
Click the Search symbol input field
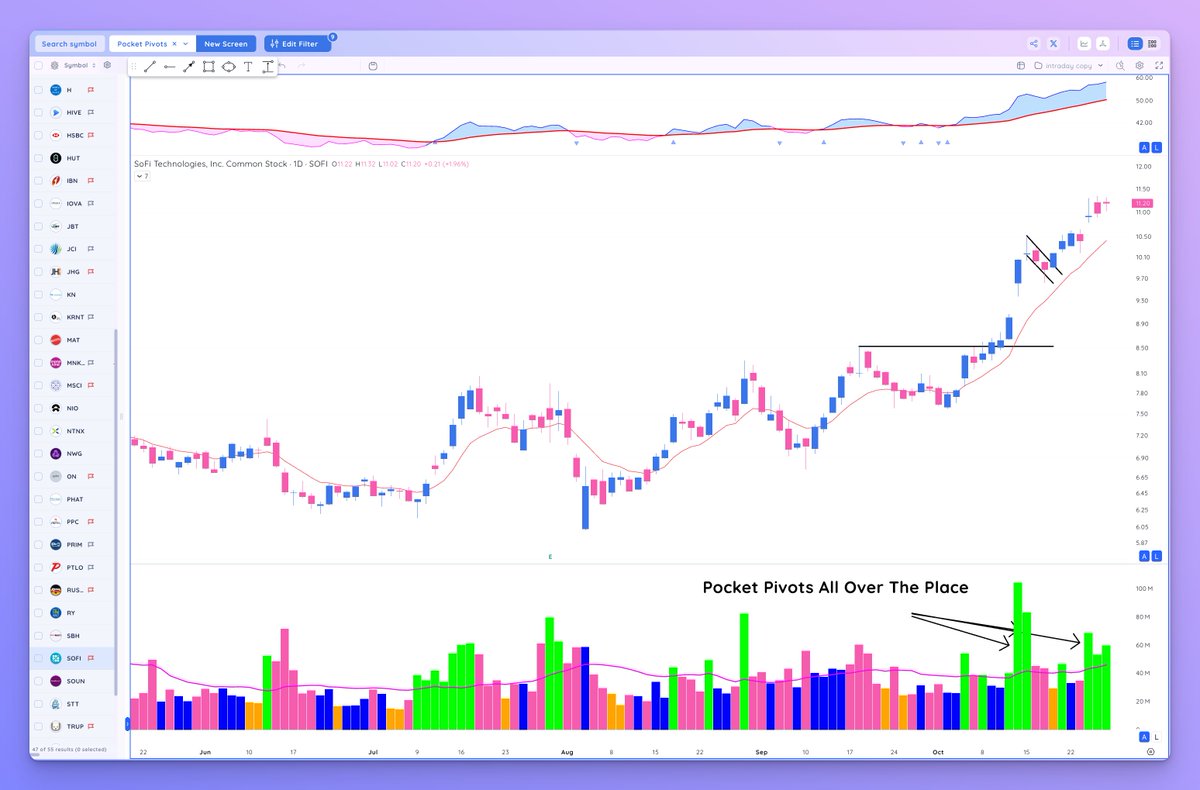[69, 43]
